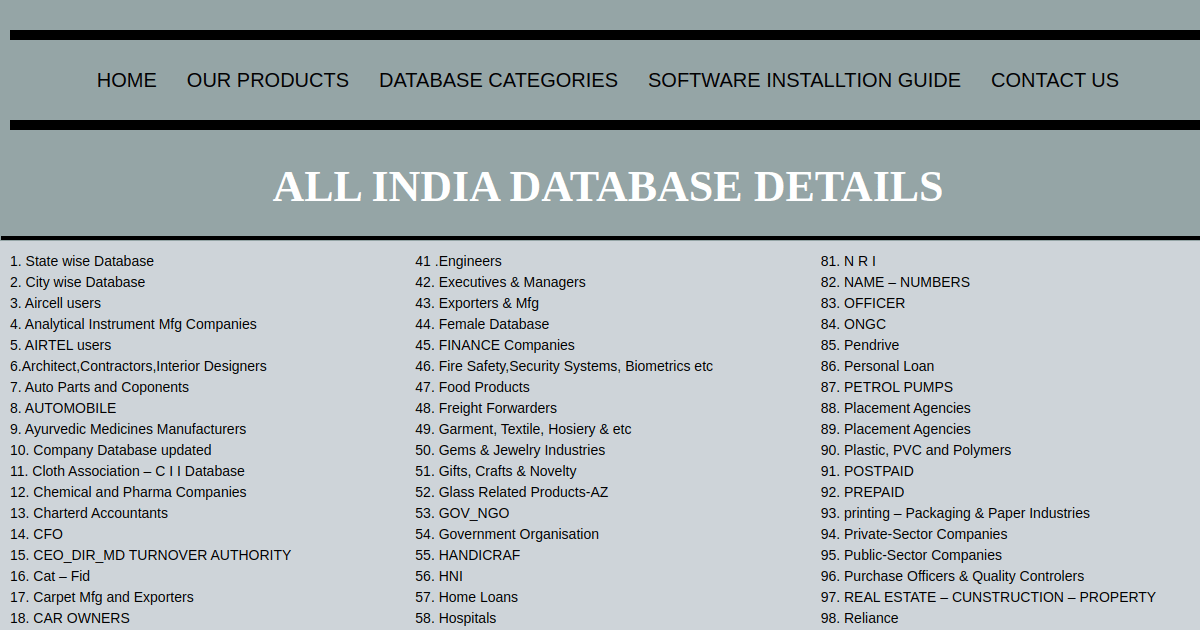Screen dimensions: 1200x630
Task: Open the OUR PRODUCTS page
Action: pyautogui.click(x=267, y=80)
